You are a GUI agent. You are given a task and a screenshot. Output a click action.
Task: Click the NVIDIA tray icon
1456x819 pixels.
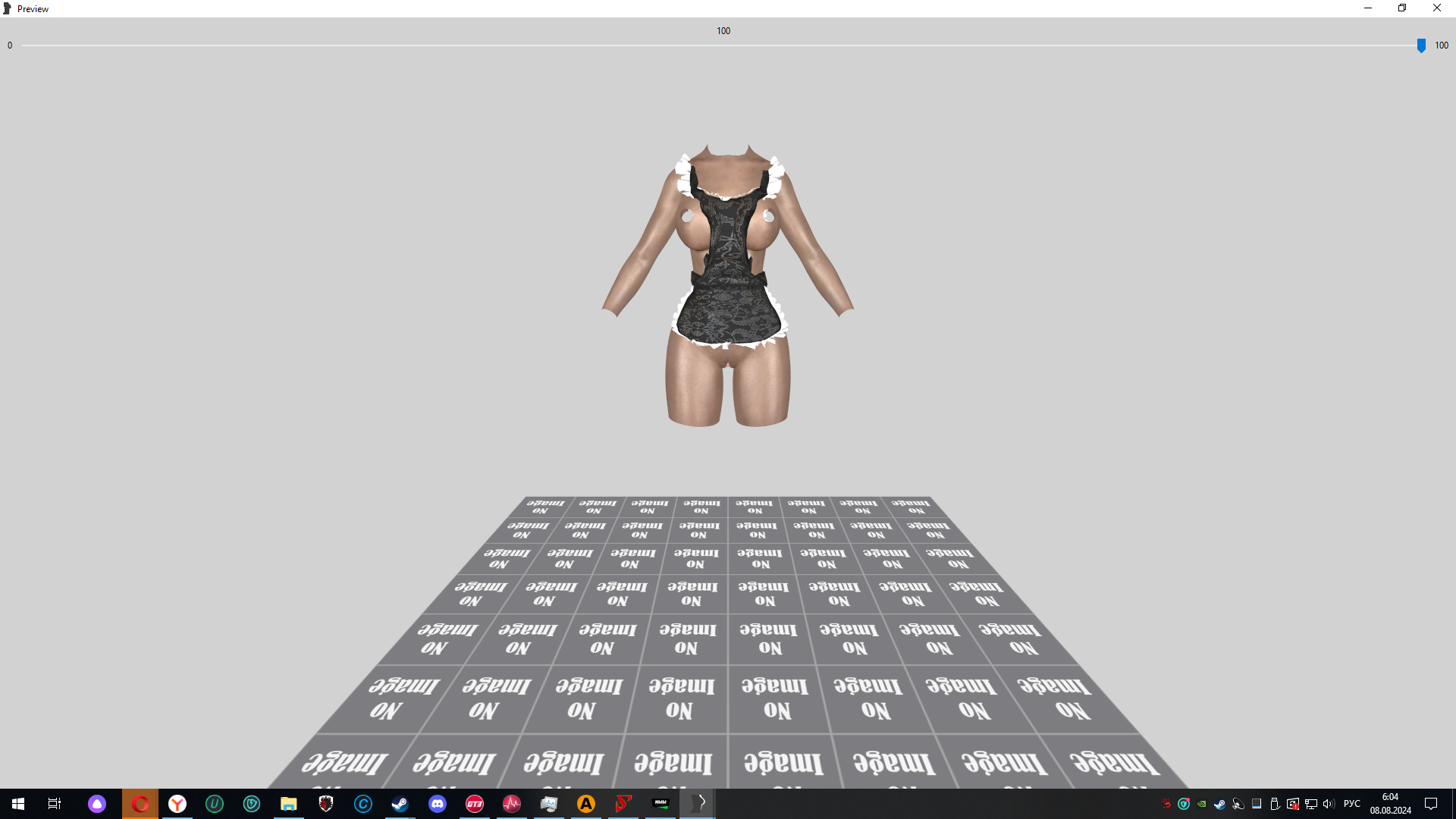coord(1202,804)
